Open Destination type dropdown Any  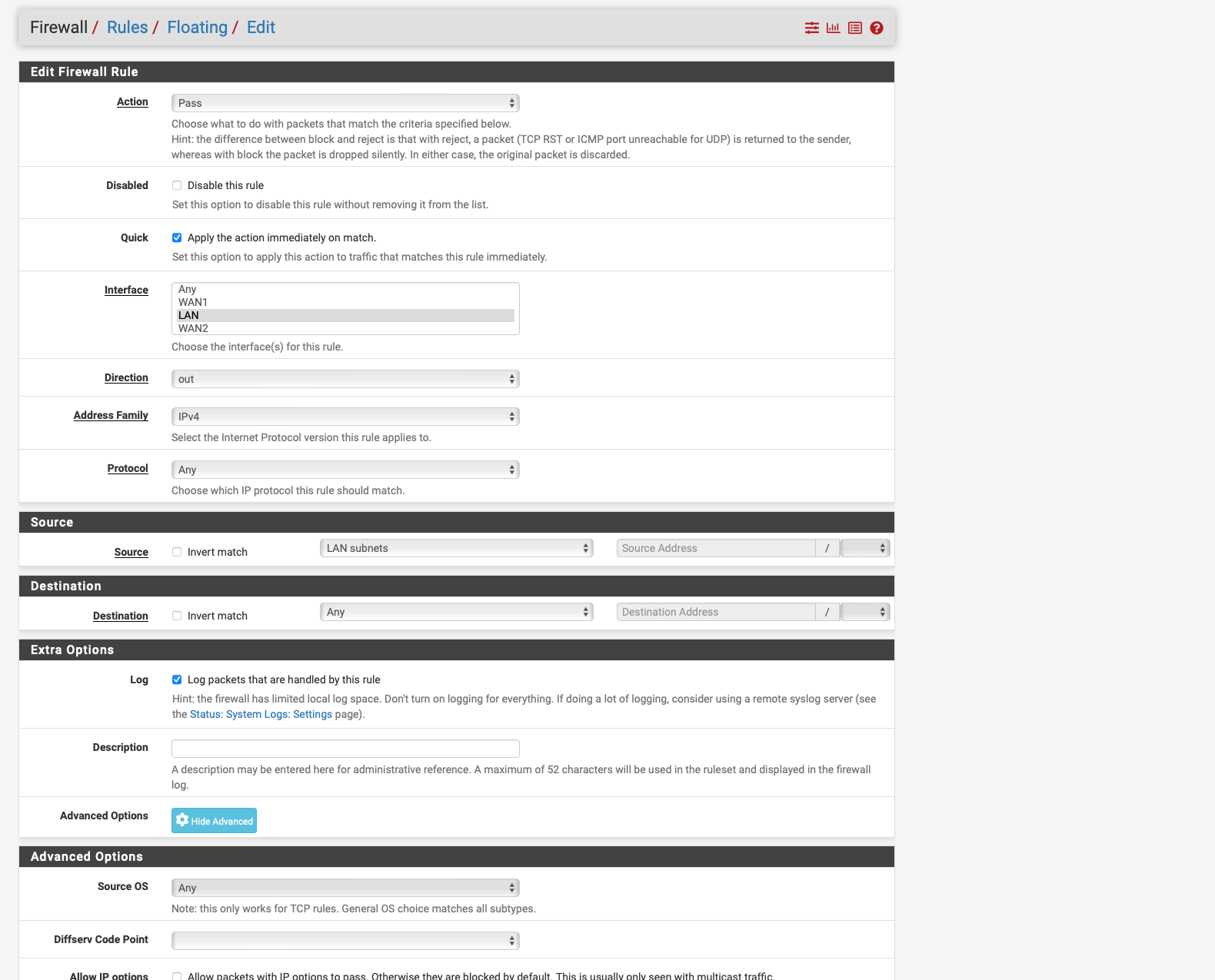tap(456, 612)
